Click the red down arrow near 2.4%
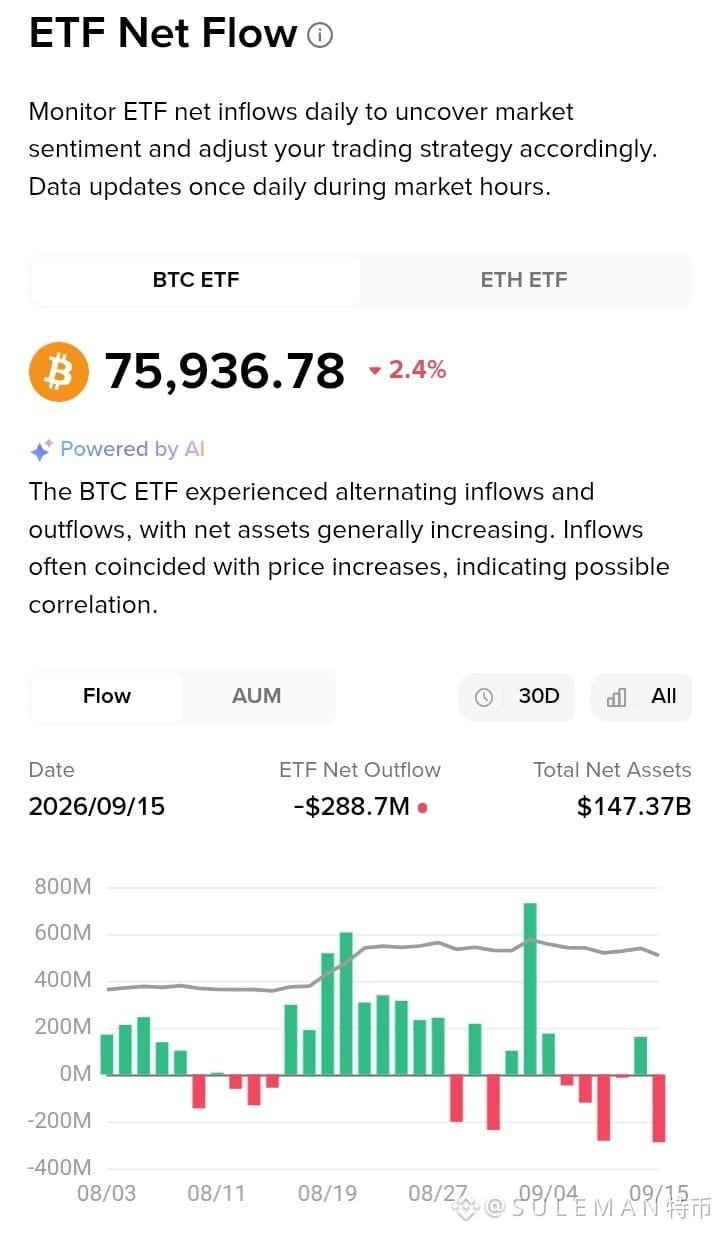 [x=375, y=371]
